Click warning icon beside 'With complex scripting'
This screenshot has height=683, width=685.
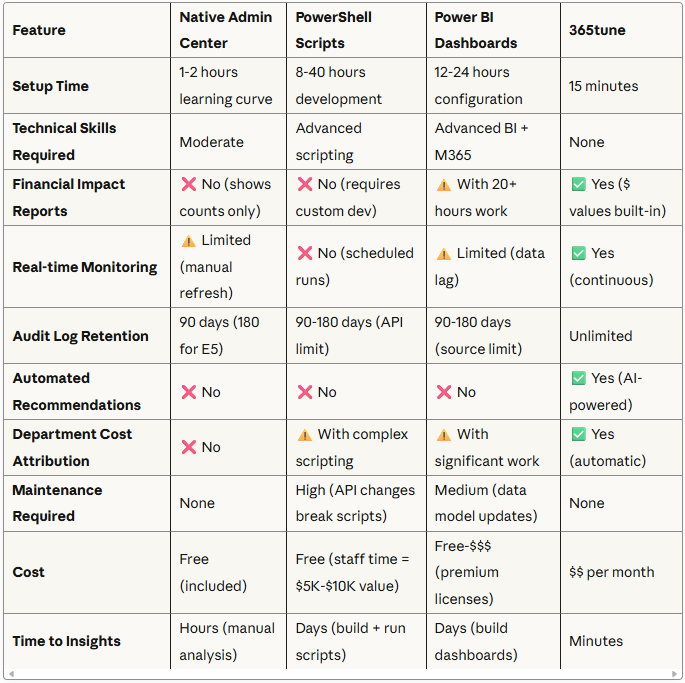point(304,435)
